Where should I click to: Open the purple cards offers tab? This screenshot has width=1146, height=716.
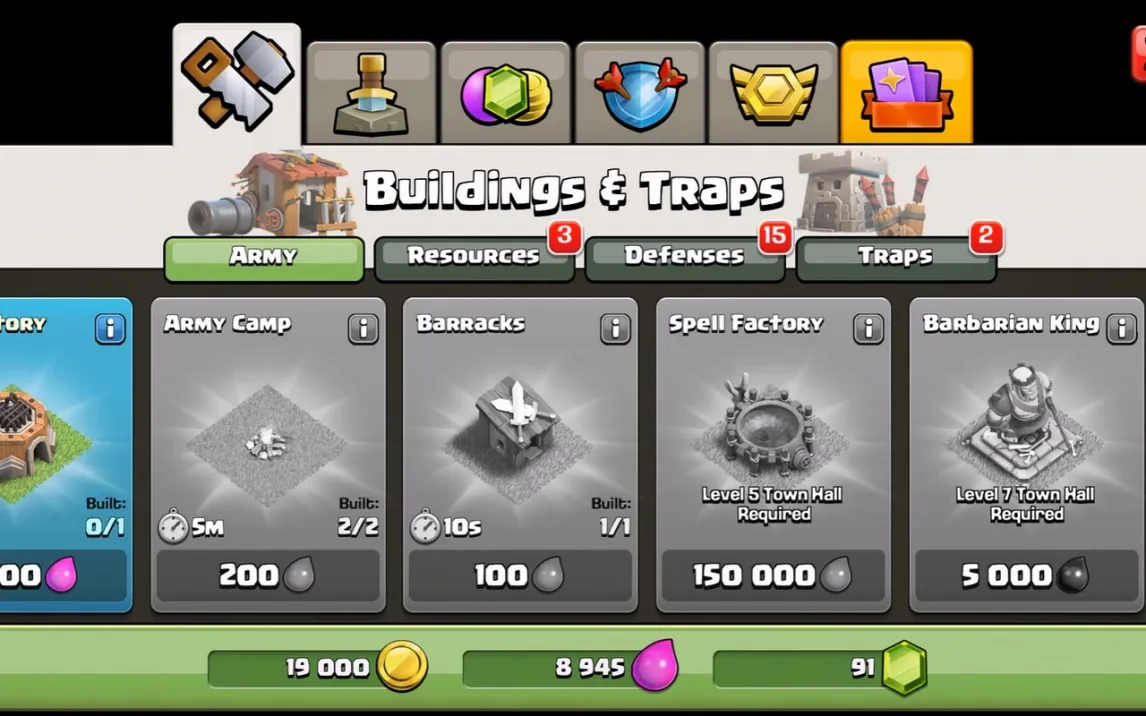[907, 92]
